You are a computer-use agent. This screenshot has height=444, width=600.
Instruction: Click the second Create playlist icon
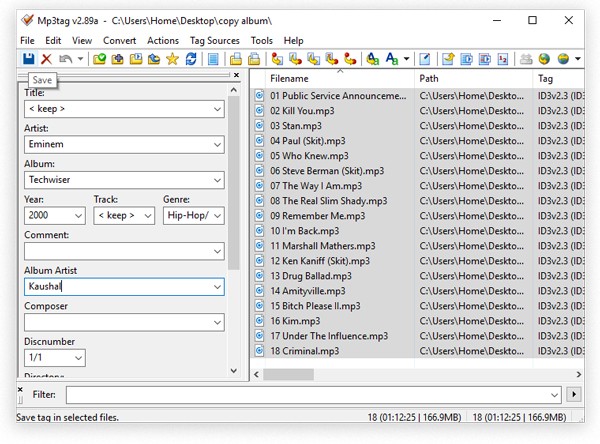pyautogui.click(x=254, y=59)
